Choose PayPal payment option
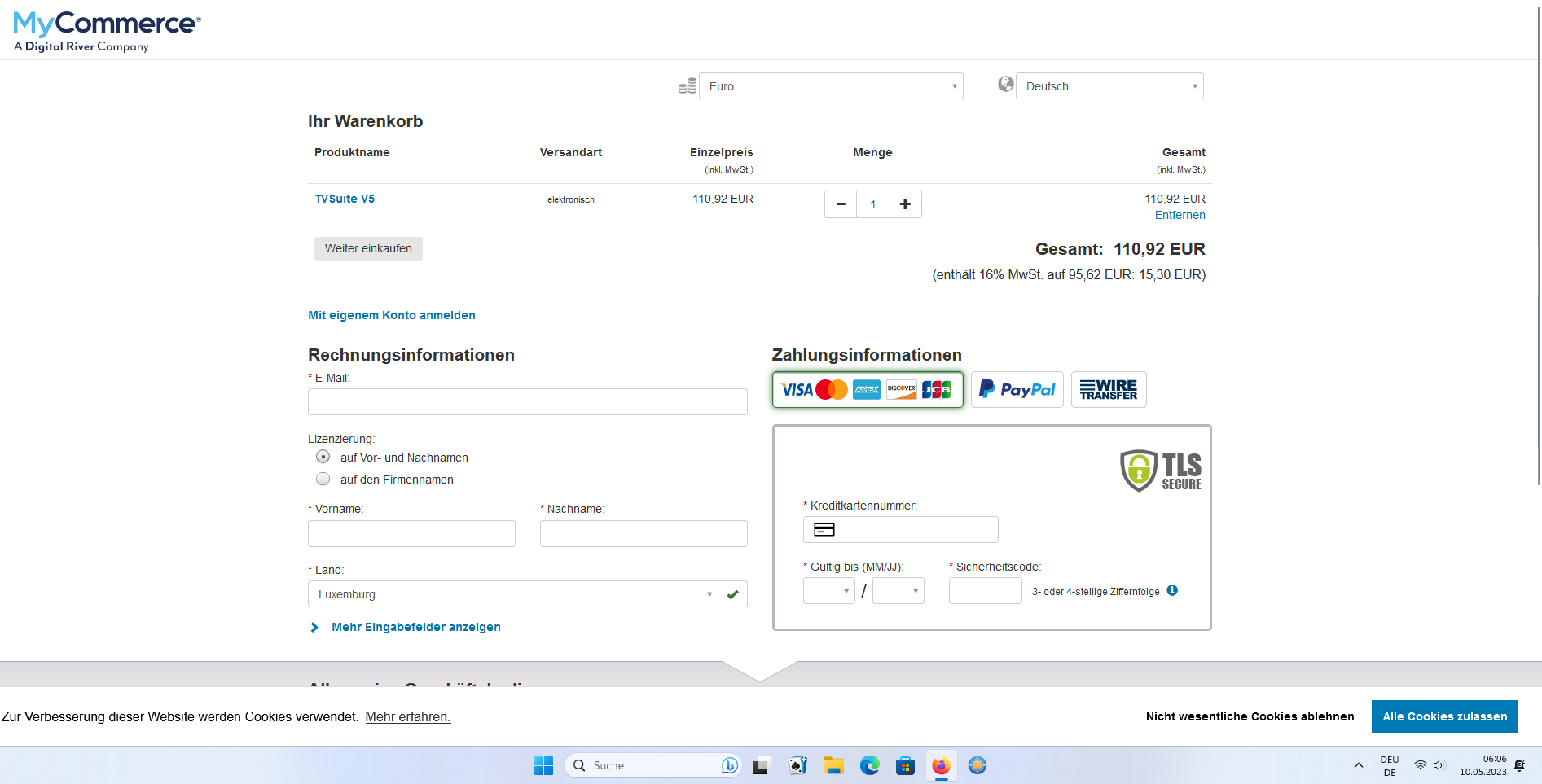 [1017, 390]
